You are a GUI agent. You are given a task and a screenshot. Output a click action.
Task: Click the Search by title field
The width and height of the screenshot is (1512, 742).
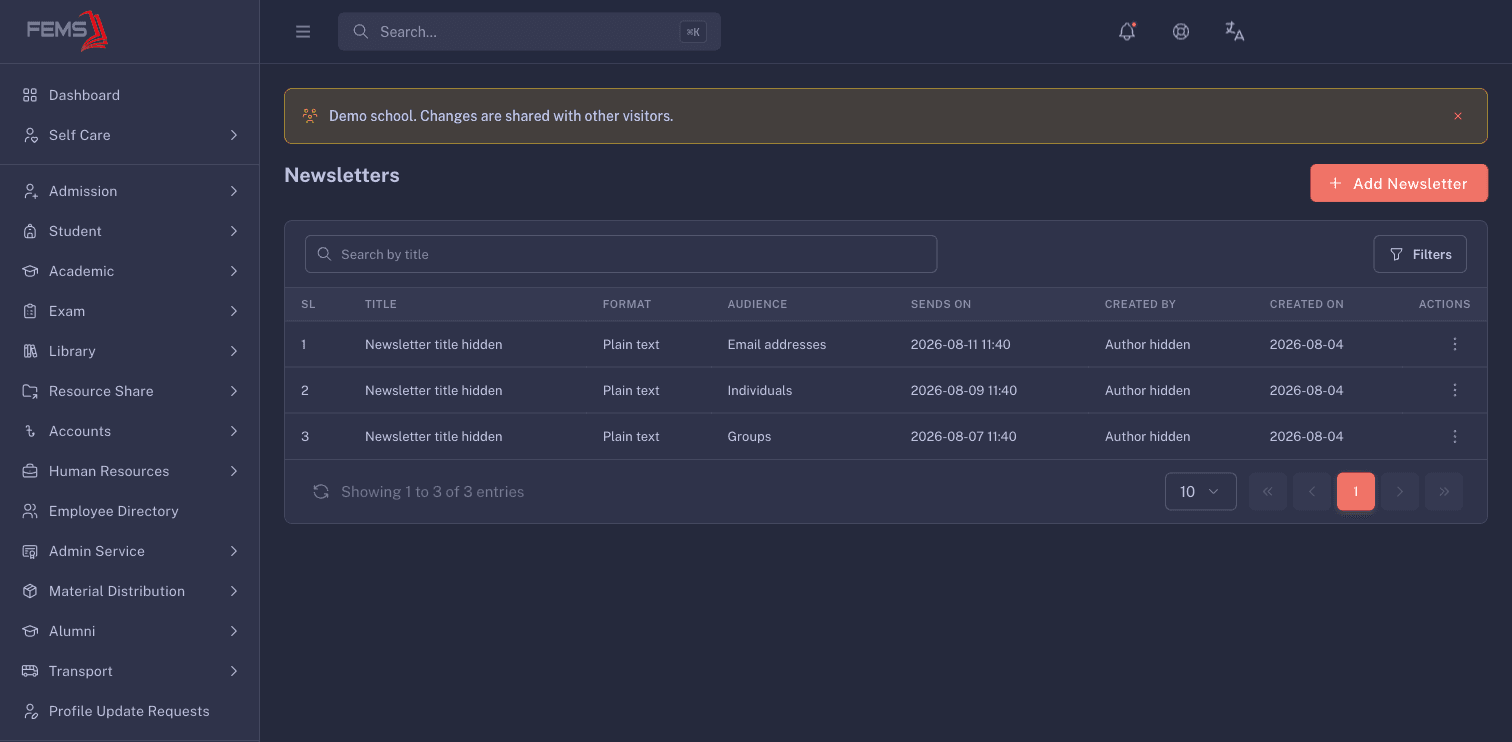click(x=621, y=254)
